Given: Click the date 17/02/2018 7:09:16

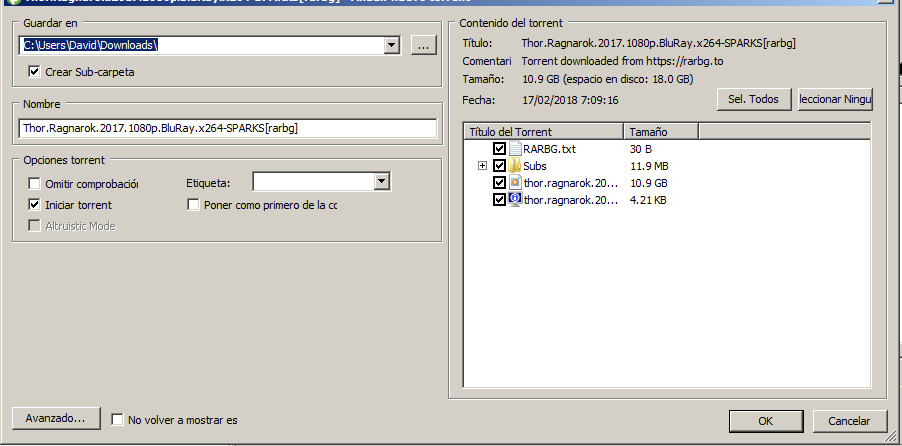Looking at the screenshot, I should point(570,100).
